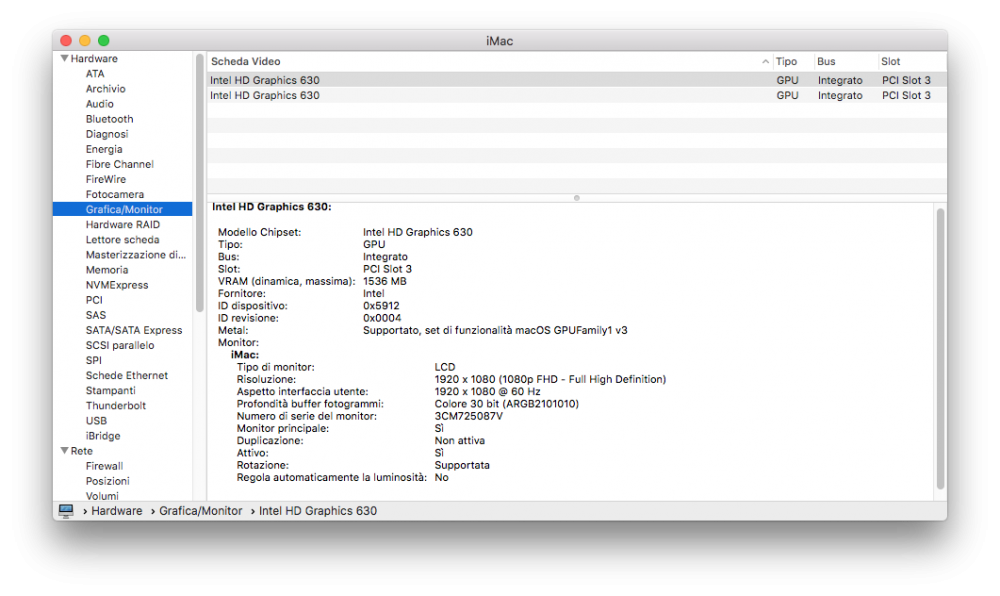Select ATA in the sidebar
This screenshot has height=596, width=1000.
pos(95,73)
